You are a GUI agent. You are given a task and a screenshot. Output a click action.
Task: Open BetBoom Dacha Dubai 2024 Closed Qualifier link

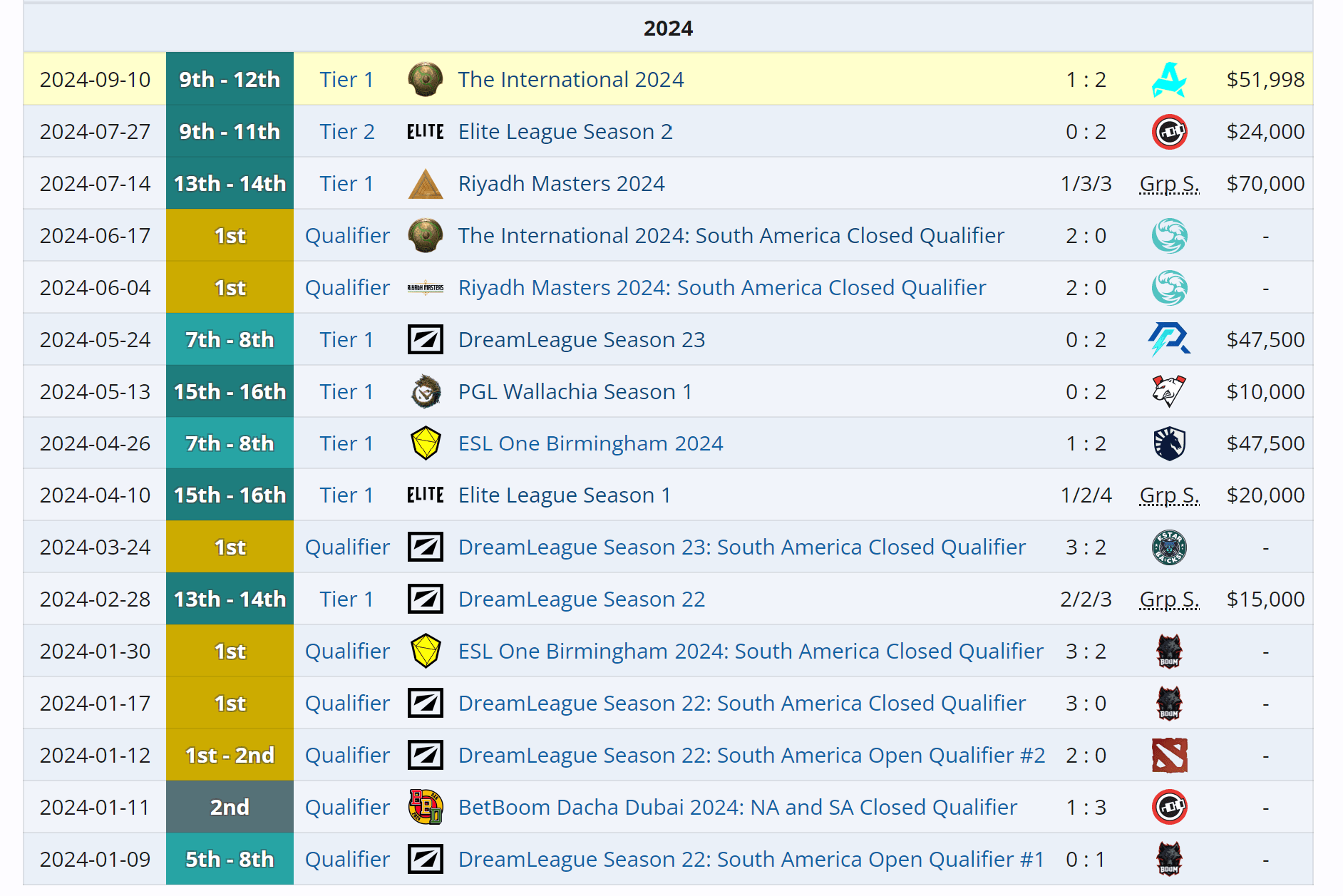tap(737, 807)
